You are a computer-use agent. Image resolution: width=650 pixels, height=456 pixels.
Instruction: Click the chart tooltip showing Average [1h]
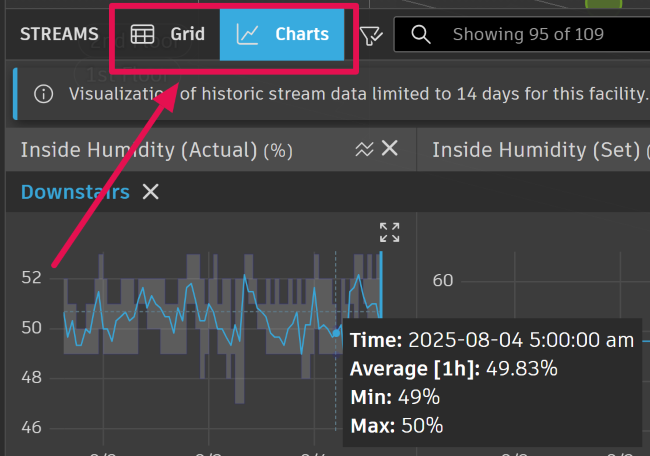pos(490,382)
